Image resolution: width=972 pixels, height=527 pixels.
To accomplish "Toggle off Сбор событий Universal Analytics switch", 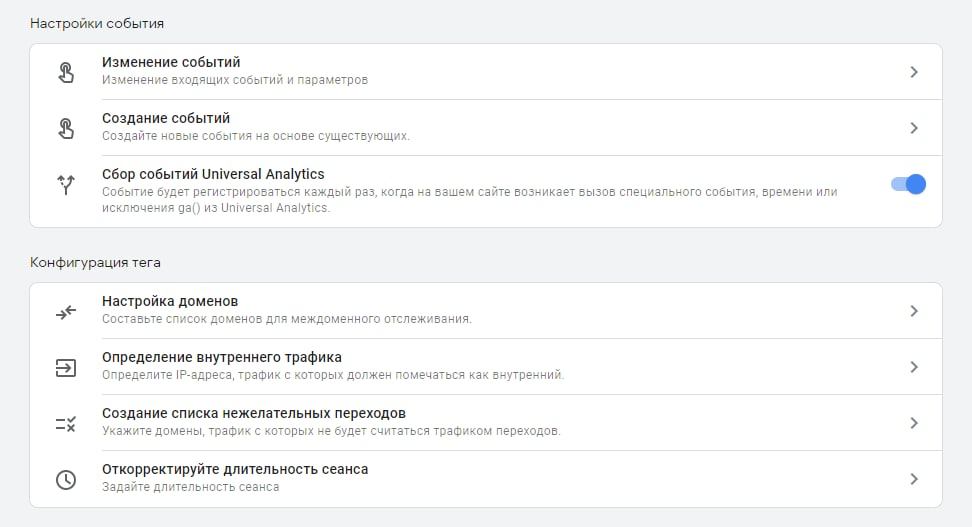I will pos(909,184).
